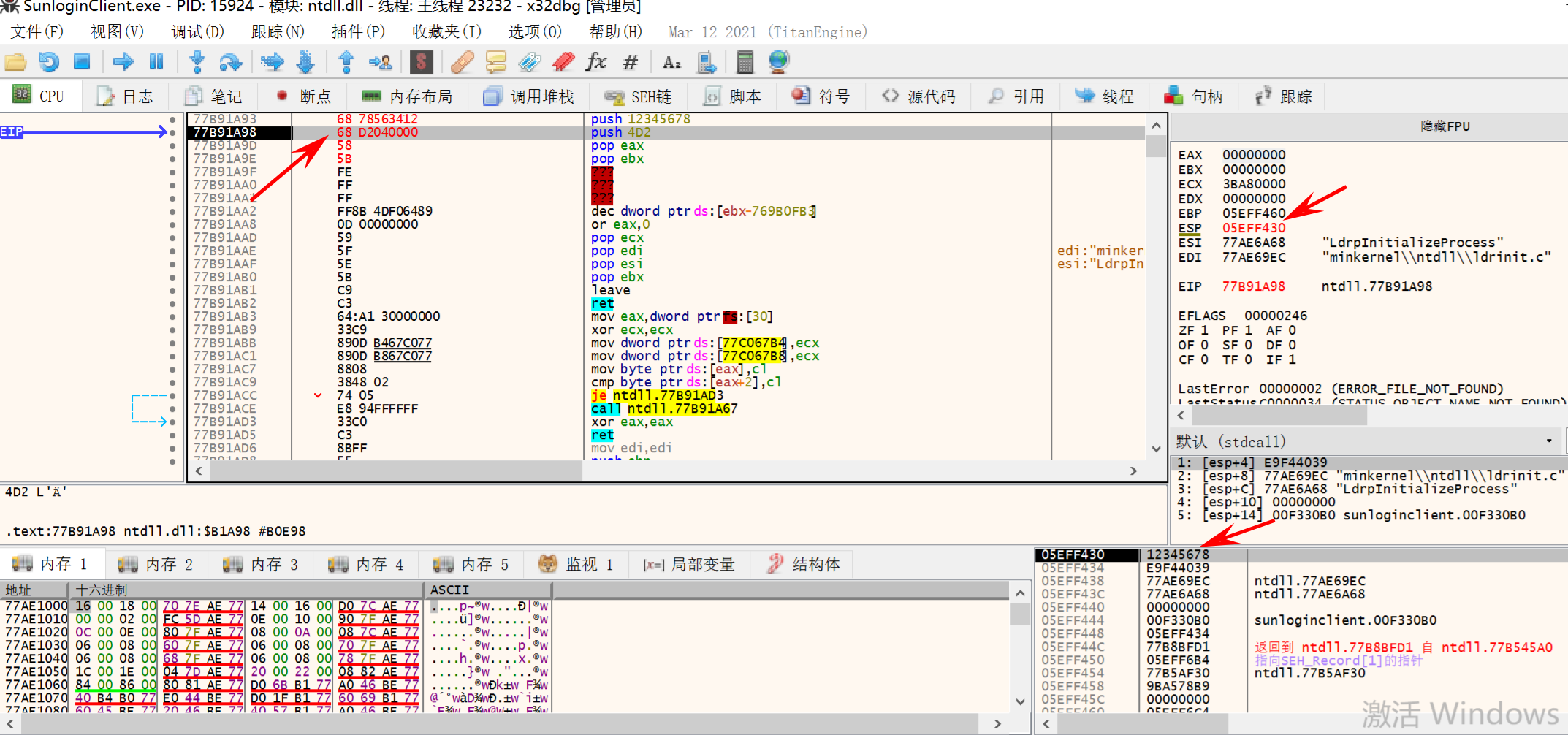Open the 选项(O) menu

pos(535,32)
